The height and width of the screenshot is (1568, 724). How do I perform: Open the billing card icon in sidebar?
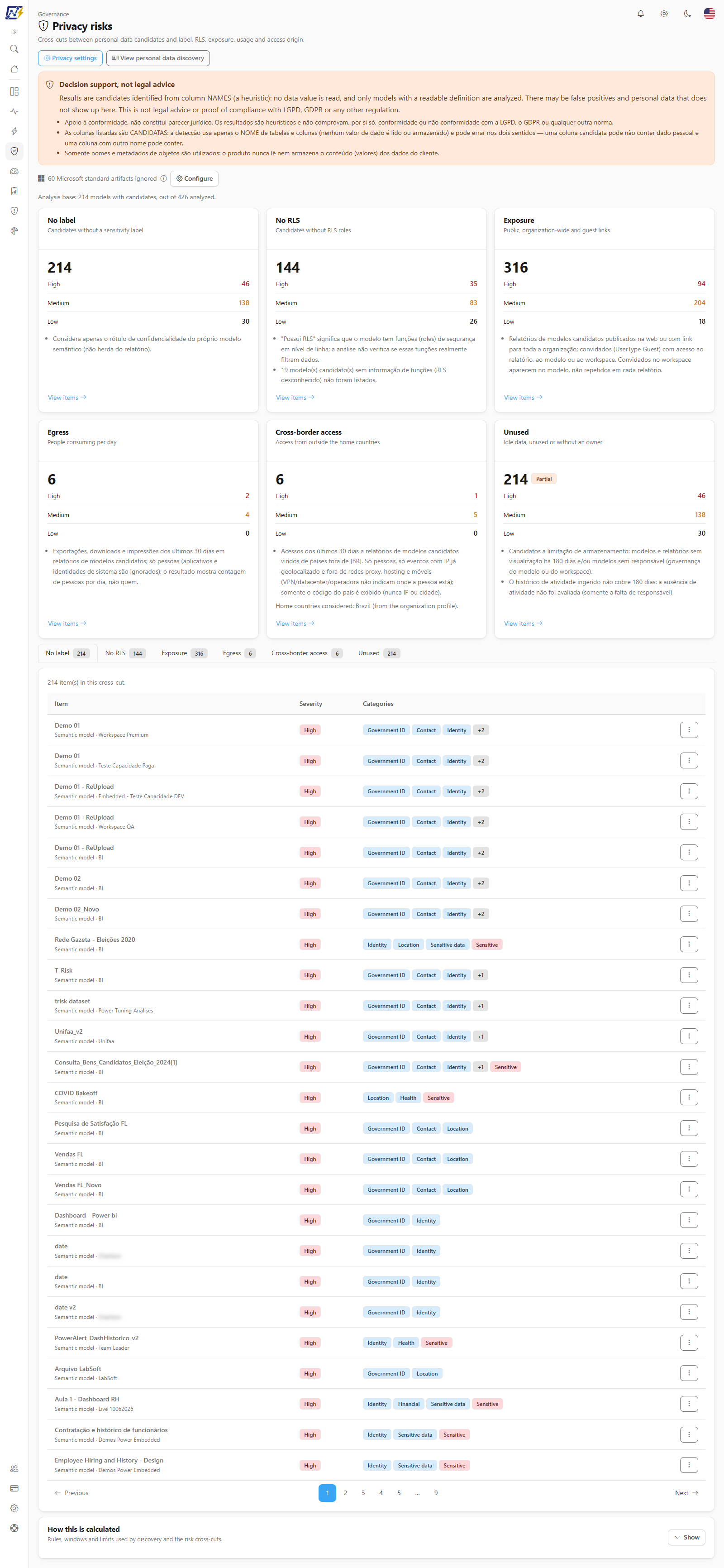click(x=14, y=1488)
